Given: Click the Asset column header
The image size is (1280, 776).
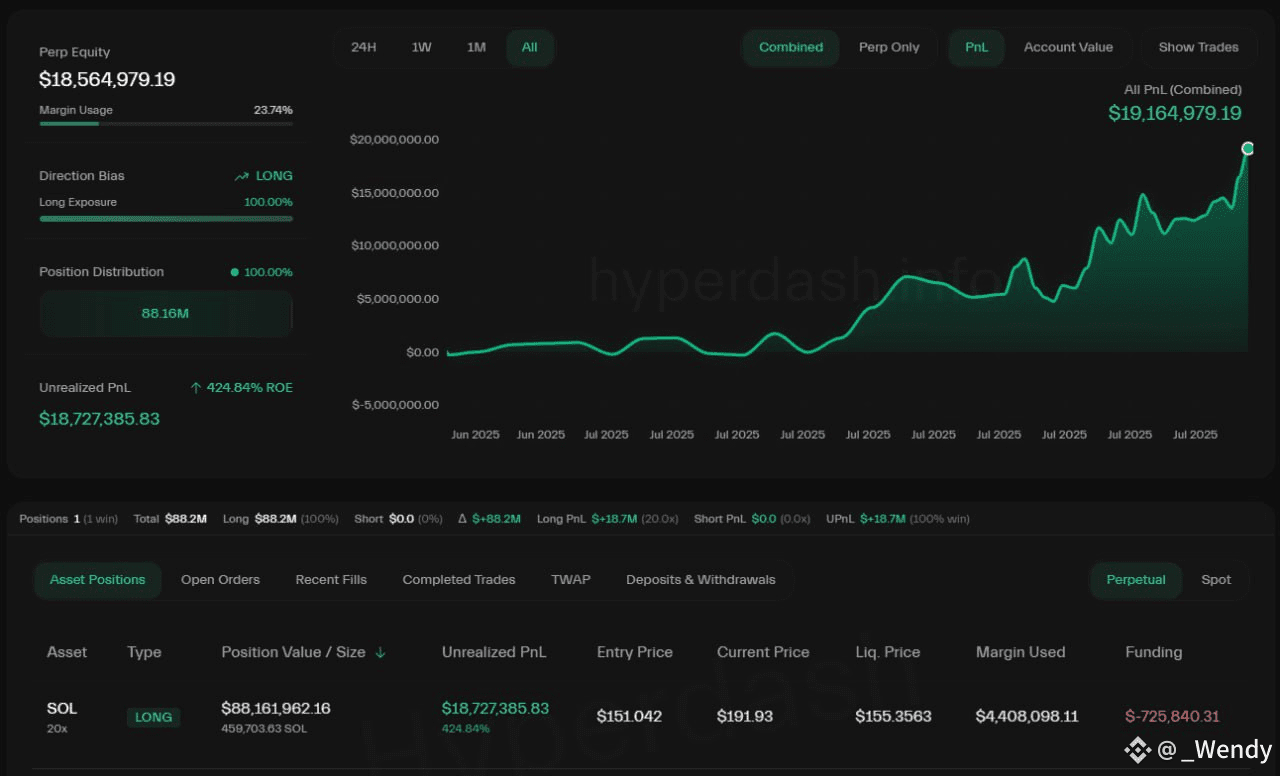Looking at the screenshot, I should [x=67, y=652].
